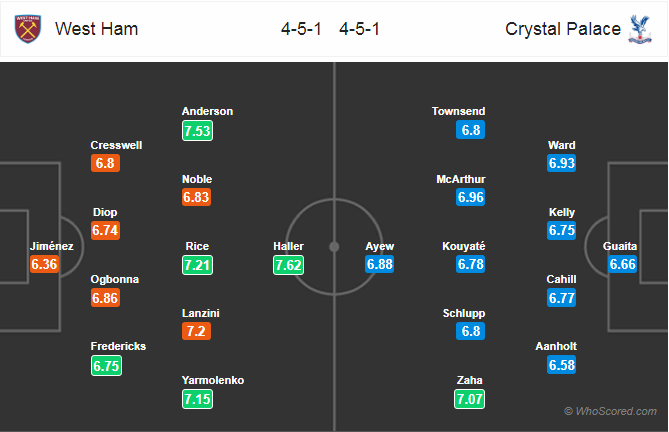The width and height of the screenshot is (669, 432).
Task: Click the WhoScored.com watermark
Action: 611,411
